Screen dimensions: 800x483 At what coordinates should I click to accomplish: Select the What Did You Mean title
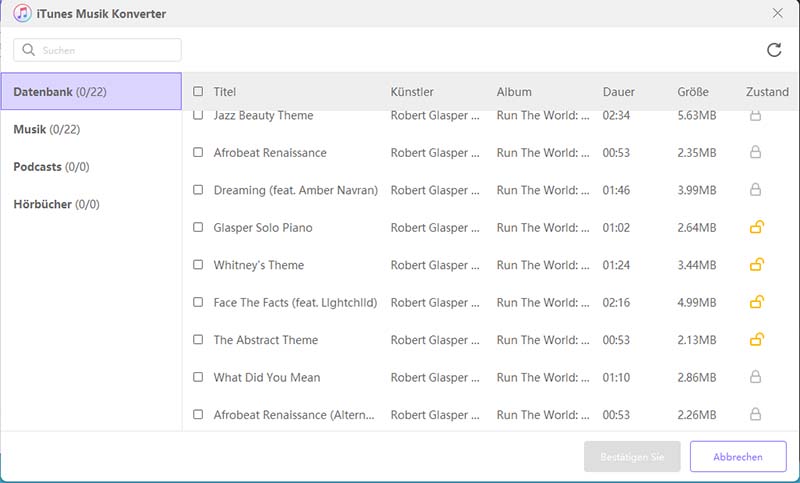click(267, 377)
